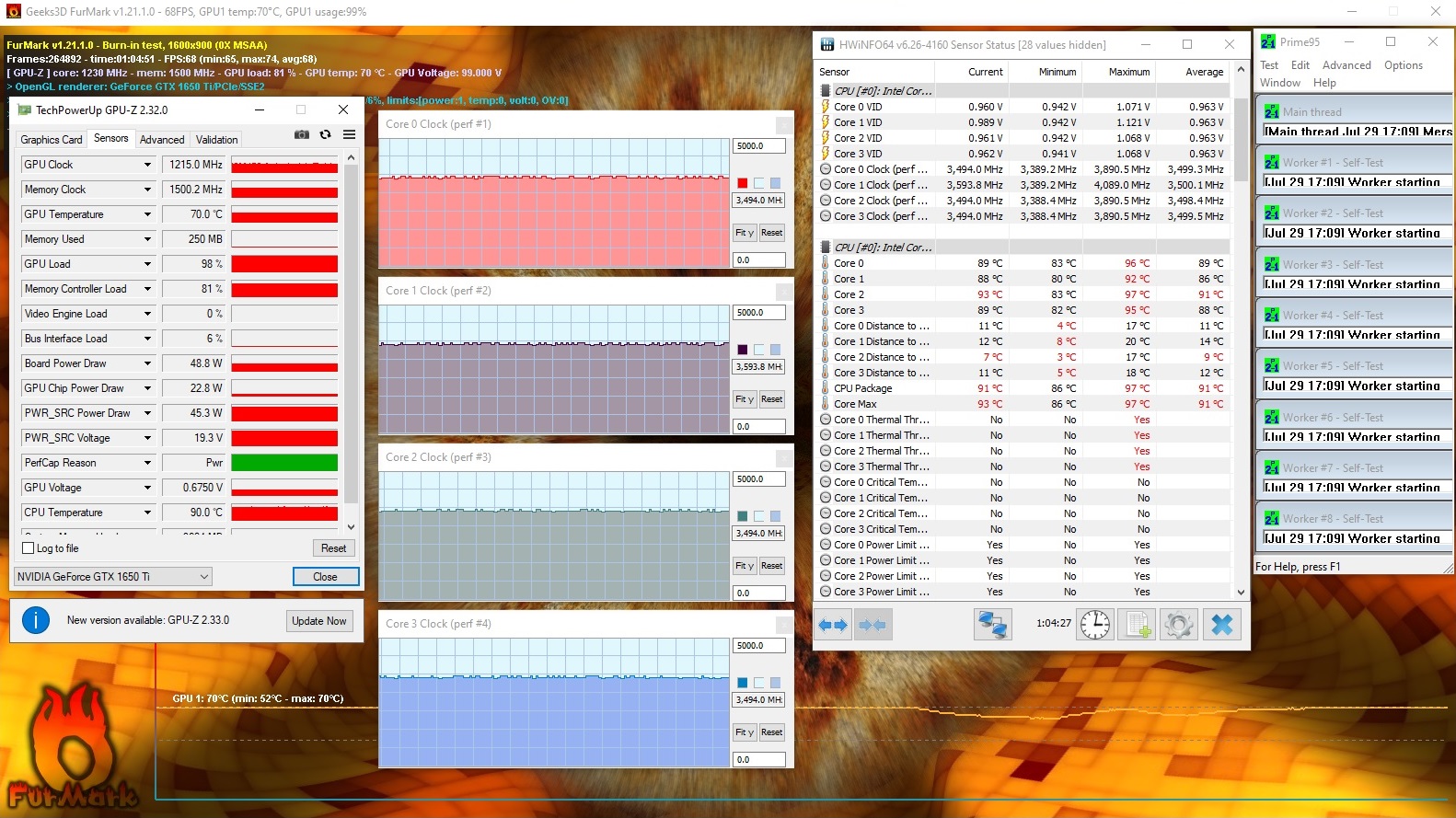Click the GPU-Z Close button
The height and width of the screenshot is (818, 1456).
coord(325,577)
